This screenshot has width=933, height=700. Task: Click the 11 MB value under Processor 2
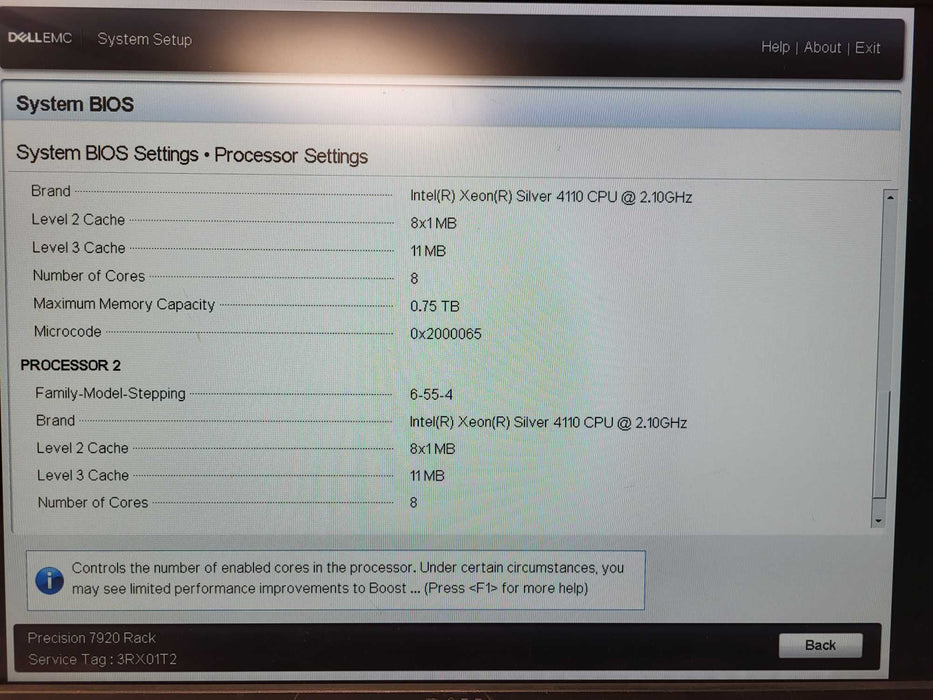pos(427,476)
